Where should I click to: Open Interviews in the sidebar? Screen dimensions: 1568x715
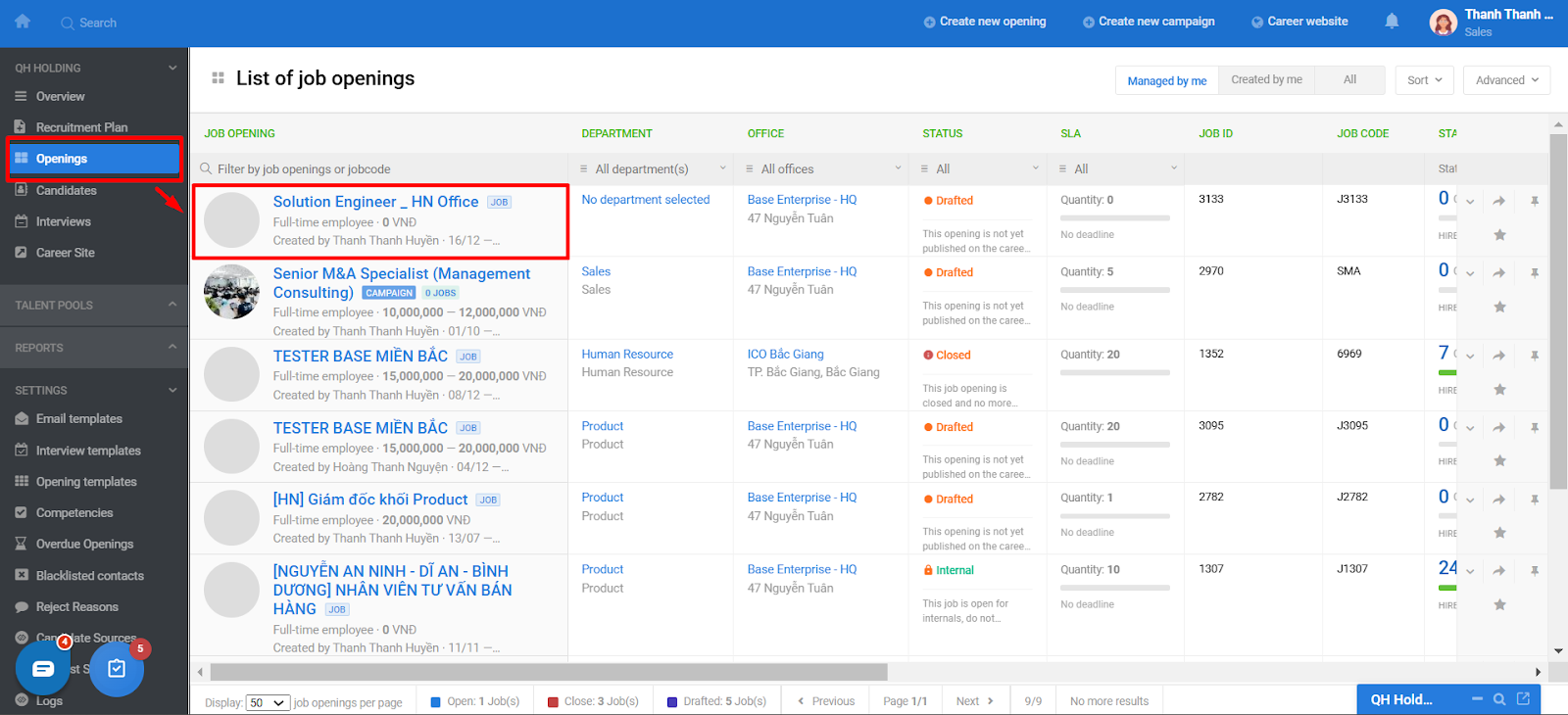point(63,221)
